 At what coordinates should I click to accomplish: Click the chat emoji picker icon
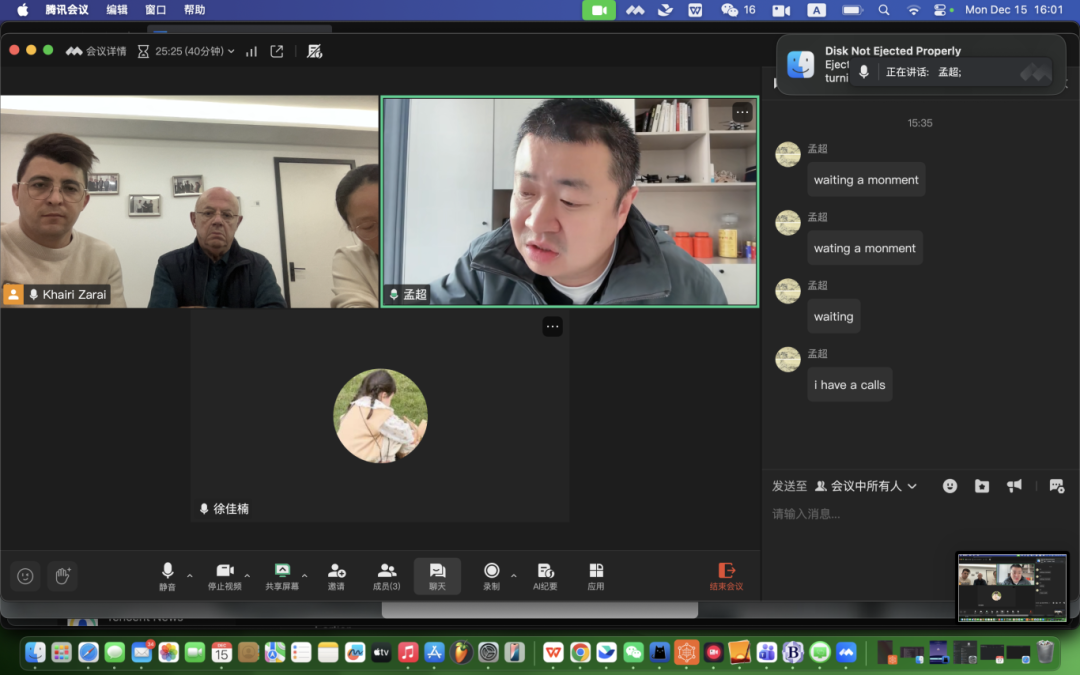point(950,486)
